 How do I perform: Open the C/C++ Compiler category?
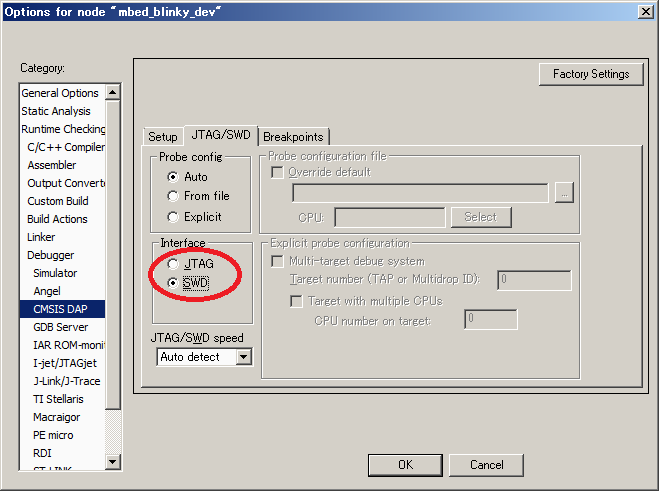pos(66,147)
